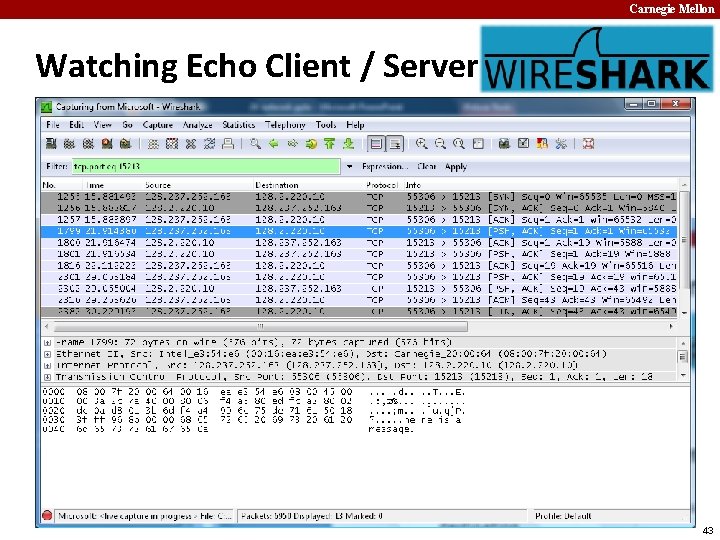Open the Help menu
This screenshot has width=720, height=540.
click(x=355, y=124)
